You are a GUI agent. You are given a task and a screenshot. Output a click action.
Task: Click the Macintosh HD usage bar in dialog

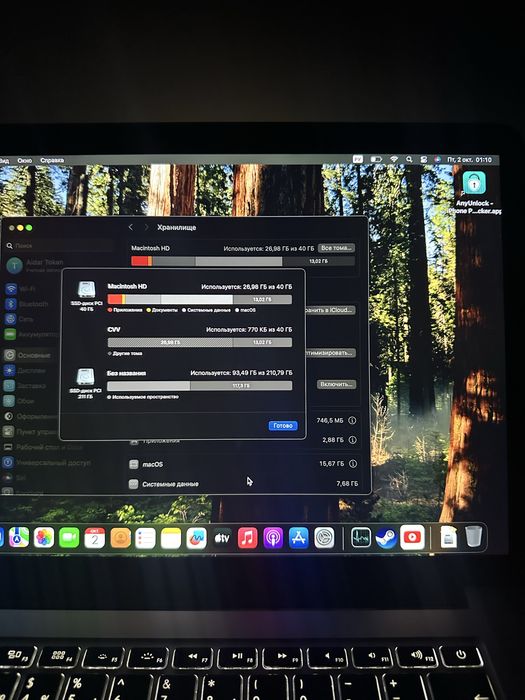point(200,299)
